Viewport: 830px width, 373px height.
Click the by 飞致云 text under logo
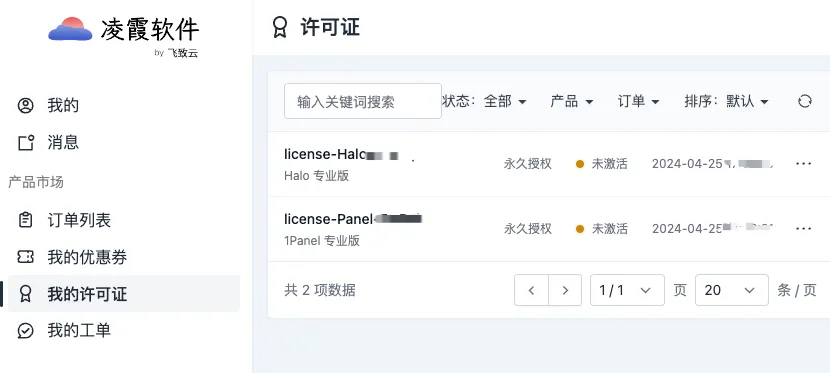(176, 53)
